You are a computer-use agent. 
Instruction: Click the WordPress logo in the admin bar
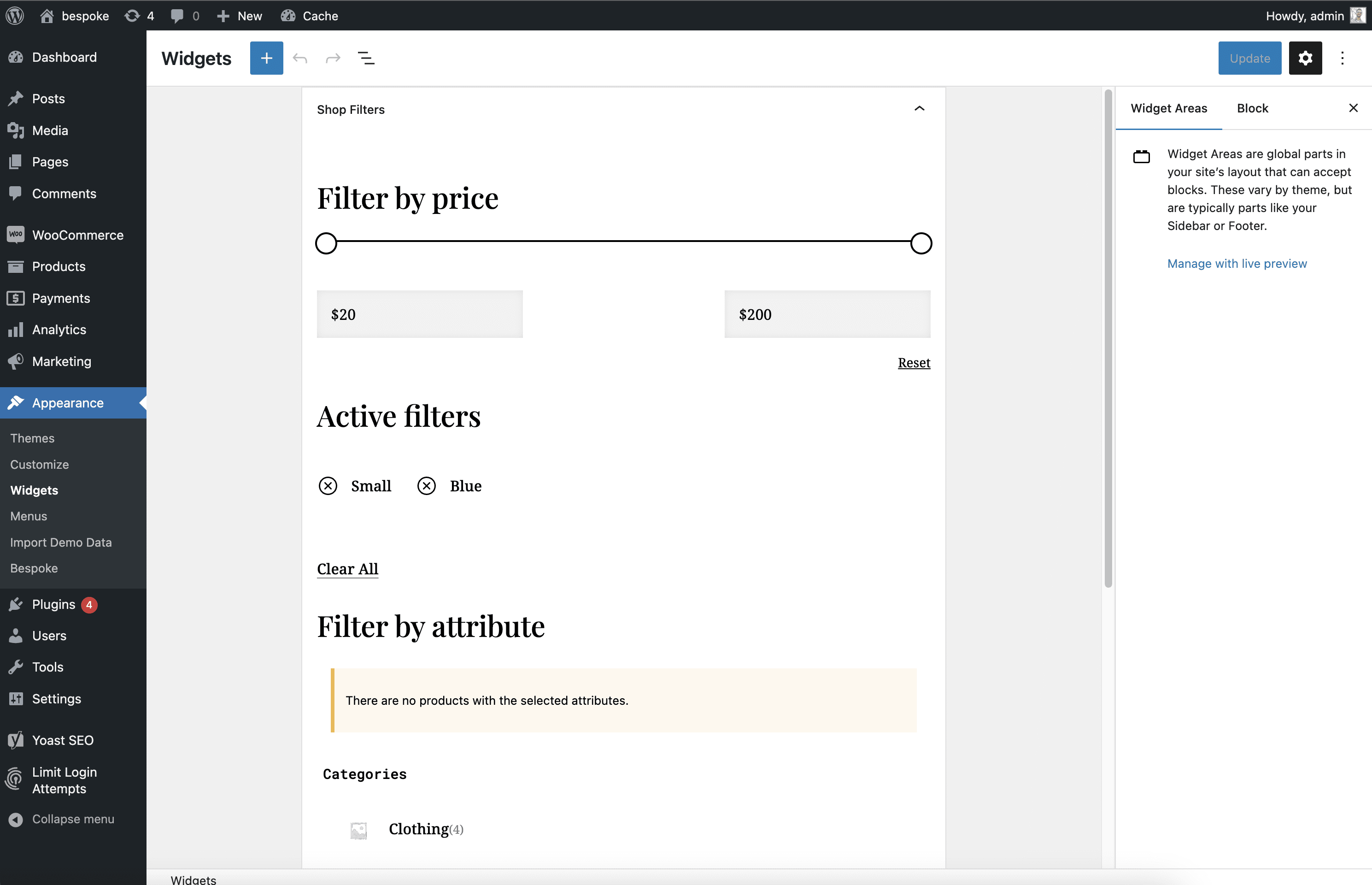pyautogui.click(x=15, y=16)
